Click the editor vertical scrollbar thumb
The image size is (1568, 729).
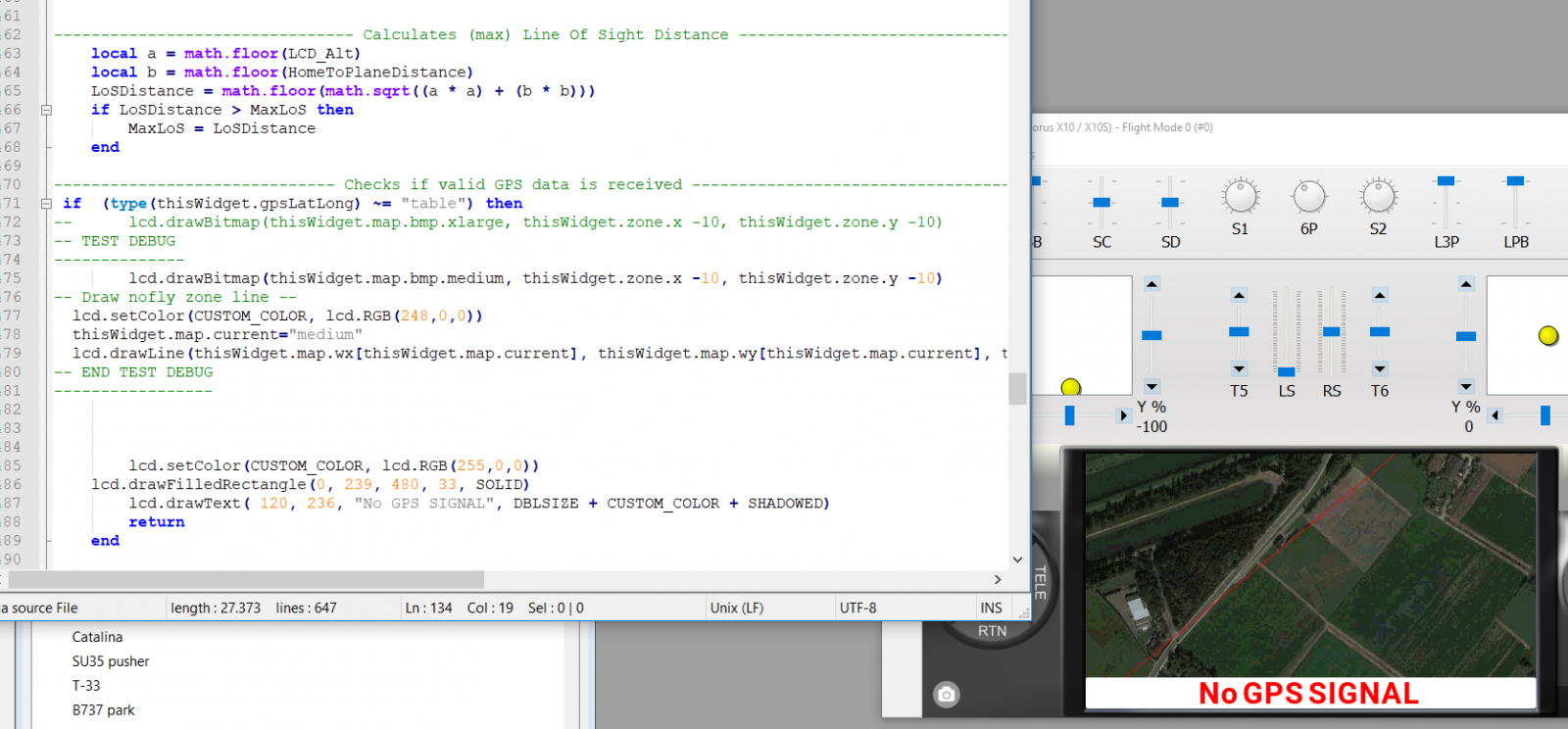point(1017,389)
